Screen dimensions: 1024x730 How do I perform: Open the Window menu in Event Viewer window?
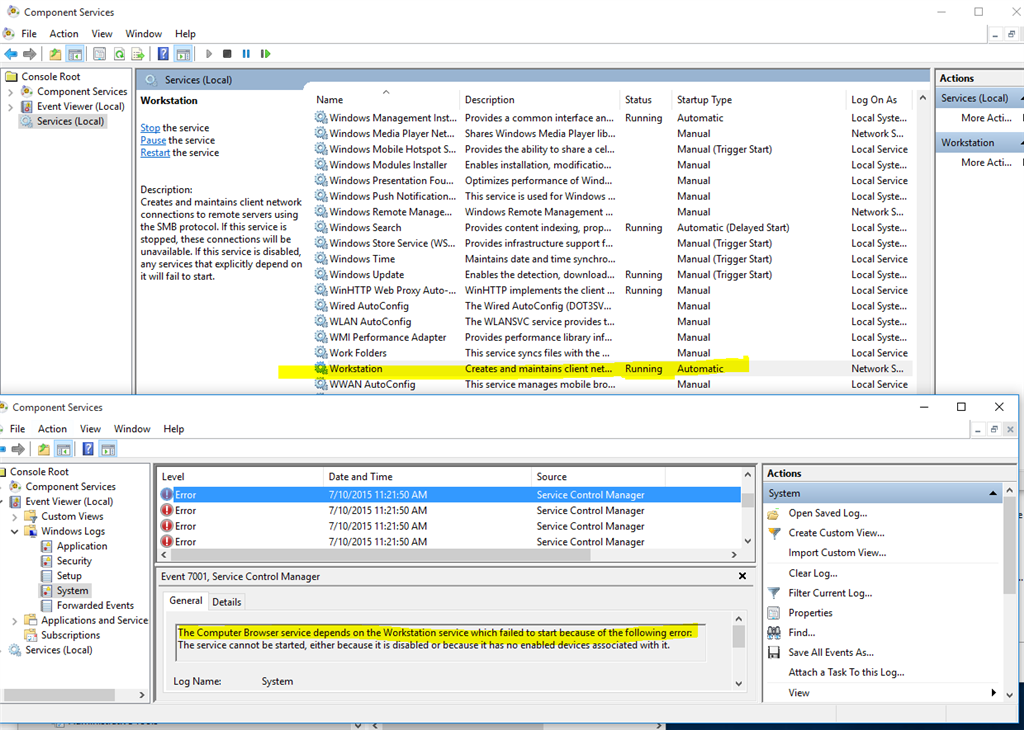(x=132, y=429)
